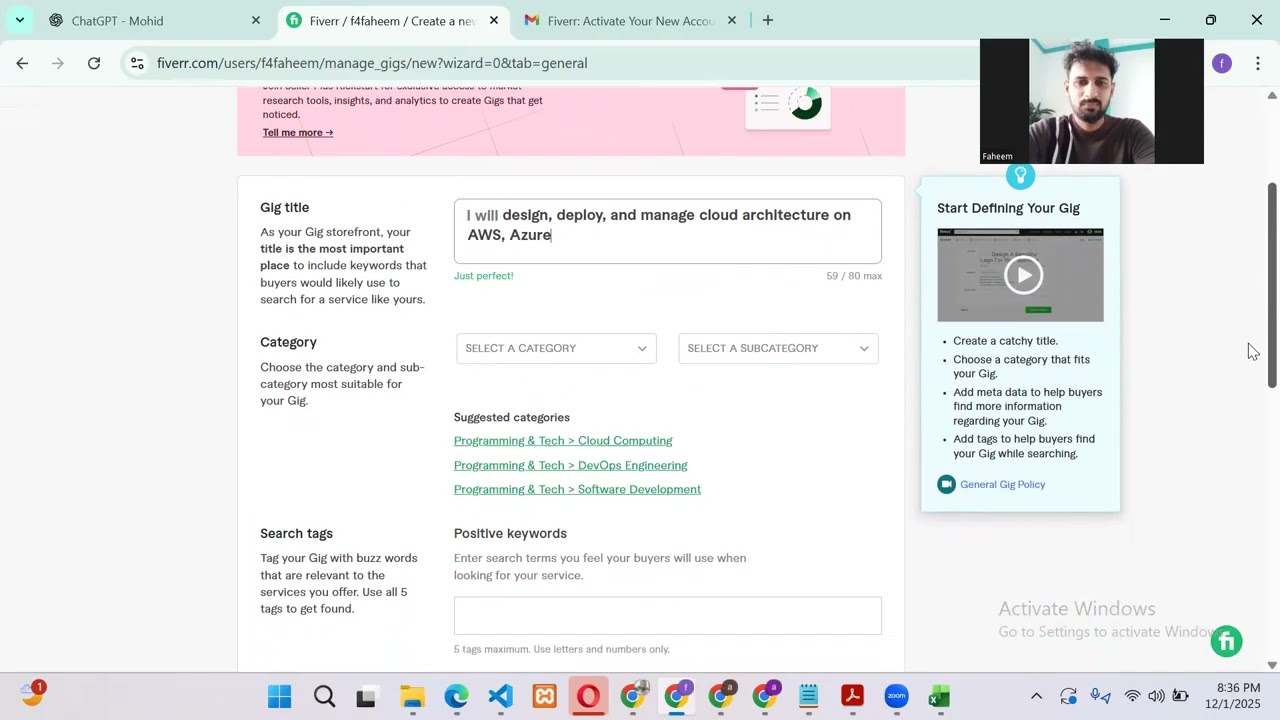Play the Start Defining Your Gig video
1280x720 pixels.
click(1023, 275)
